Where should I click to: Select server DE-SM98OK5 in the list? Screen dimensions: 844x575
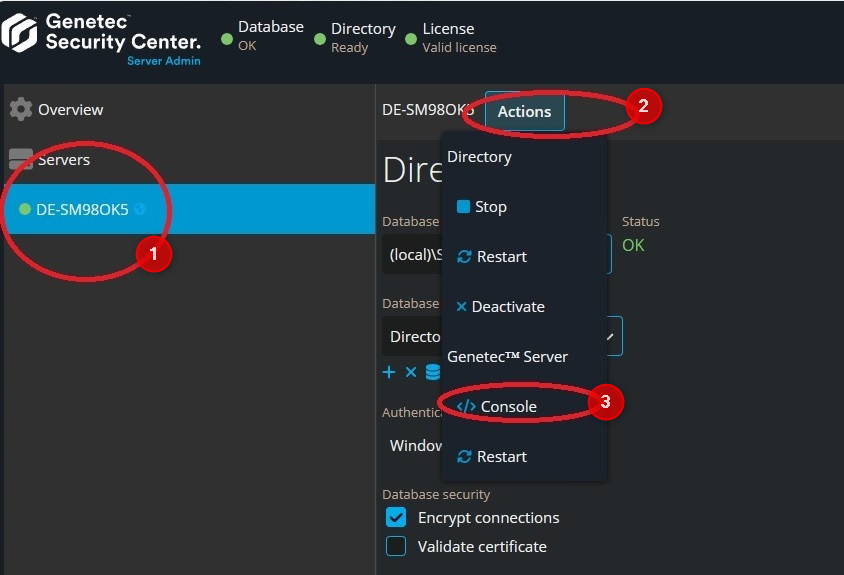coord(189,209)
